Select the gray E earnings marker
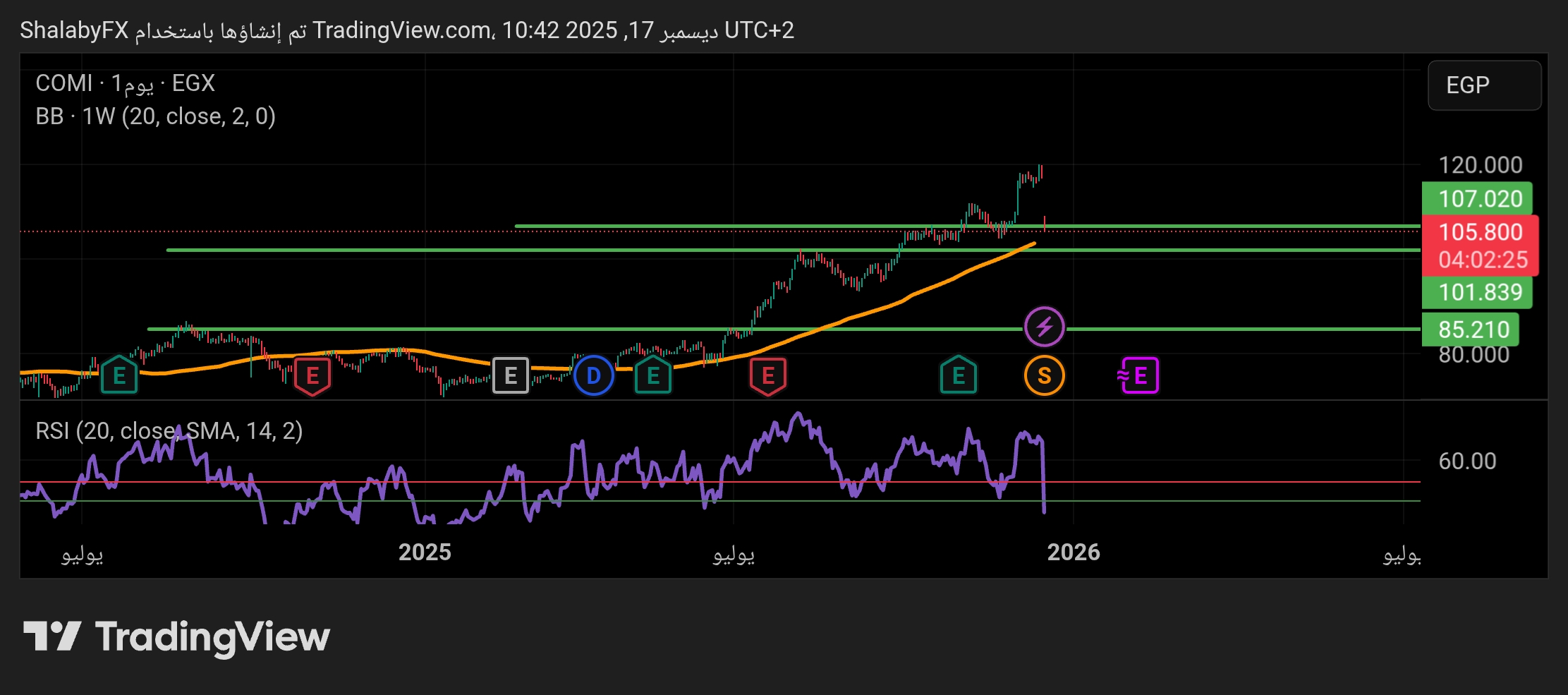Screen dimensions: 1568x695 tap(511, 375)
